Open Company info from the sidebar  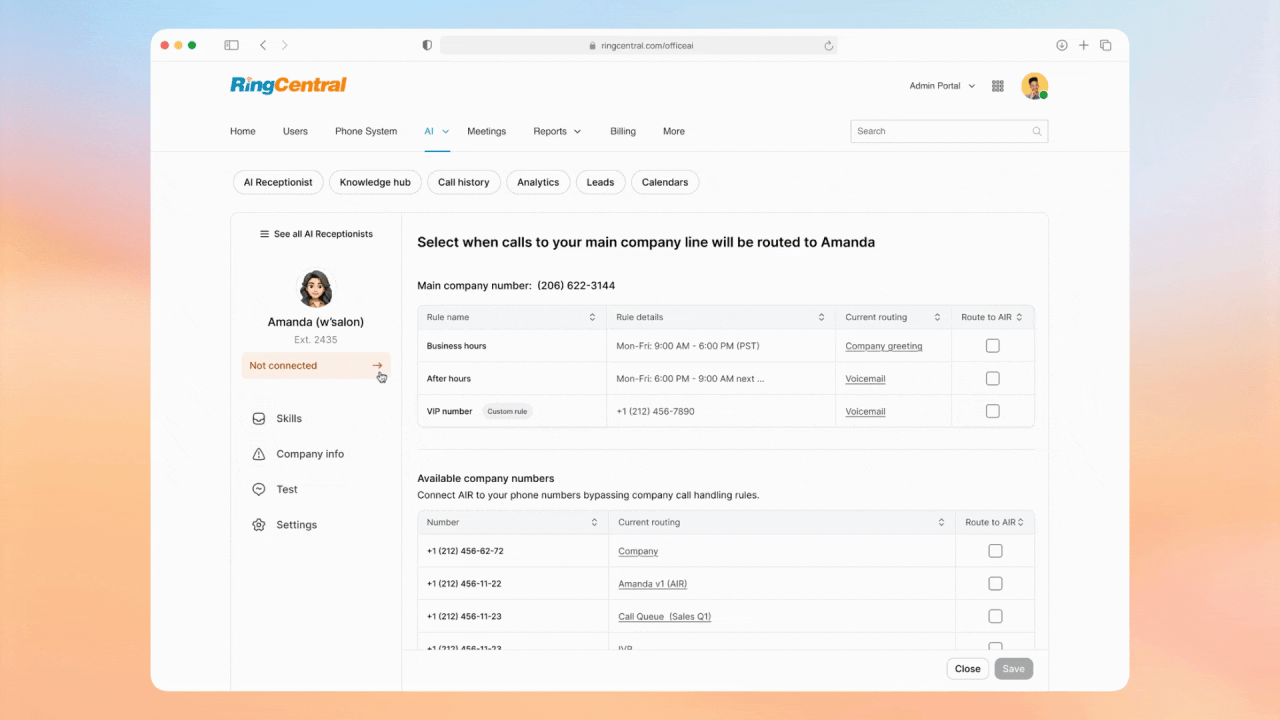pyautogui.click(x=308, y=453)
